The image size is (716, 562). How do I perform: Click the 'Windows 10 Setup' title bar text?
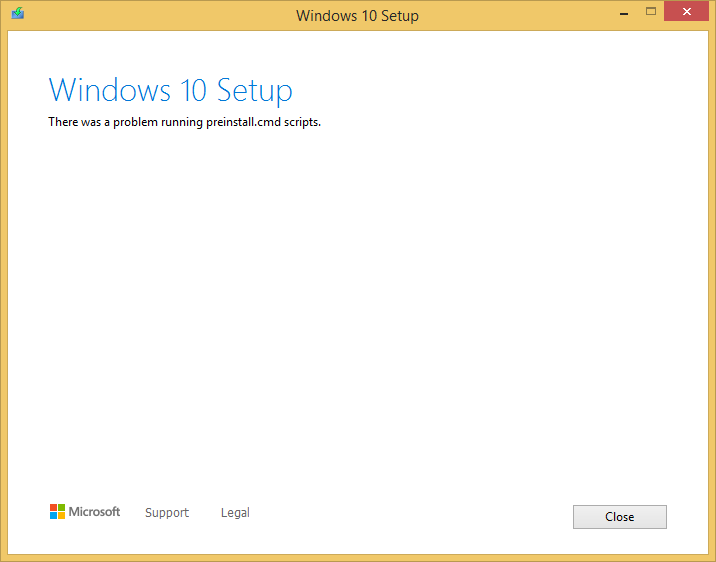[x=357, y=16]
